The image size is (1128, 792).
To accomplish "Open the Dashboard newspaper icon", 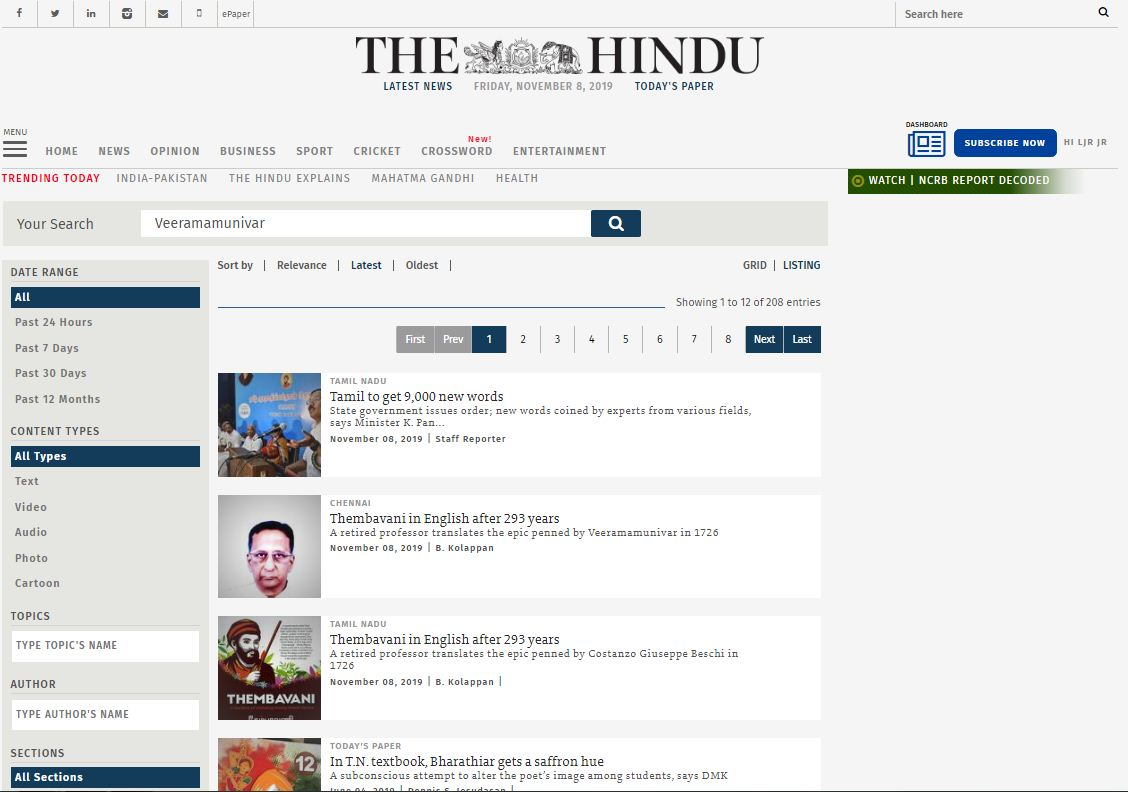I will click(x=927, y=144).
